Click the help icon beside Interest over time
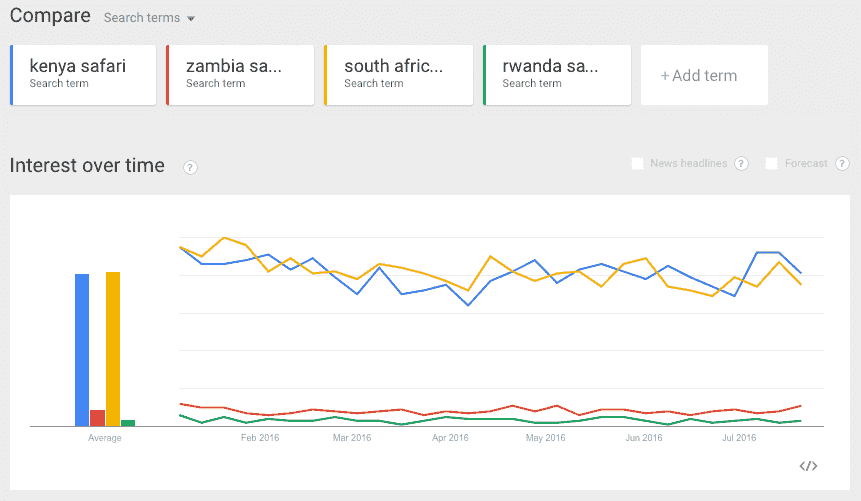Screen dimensions: 861x501 pyautogui.click(x=190, y=167)
